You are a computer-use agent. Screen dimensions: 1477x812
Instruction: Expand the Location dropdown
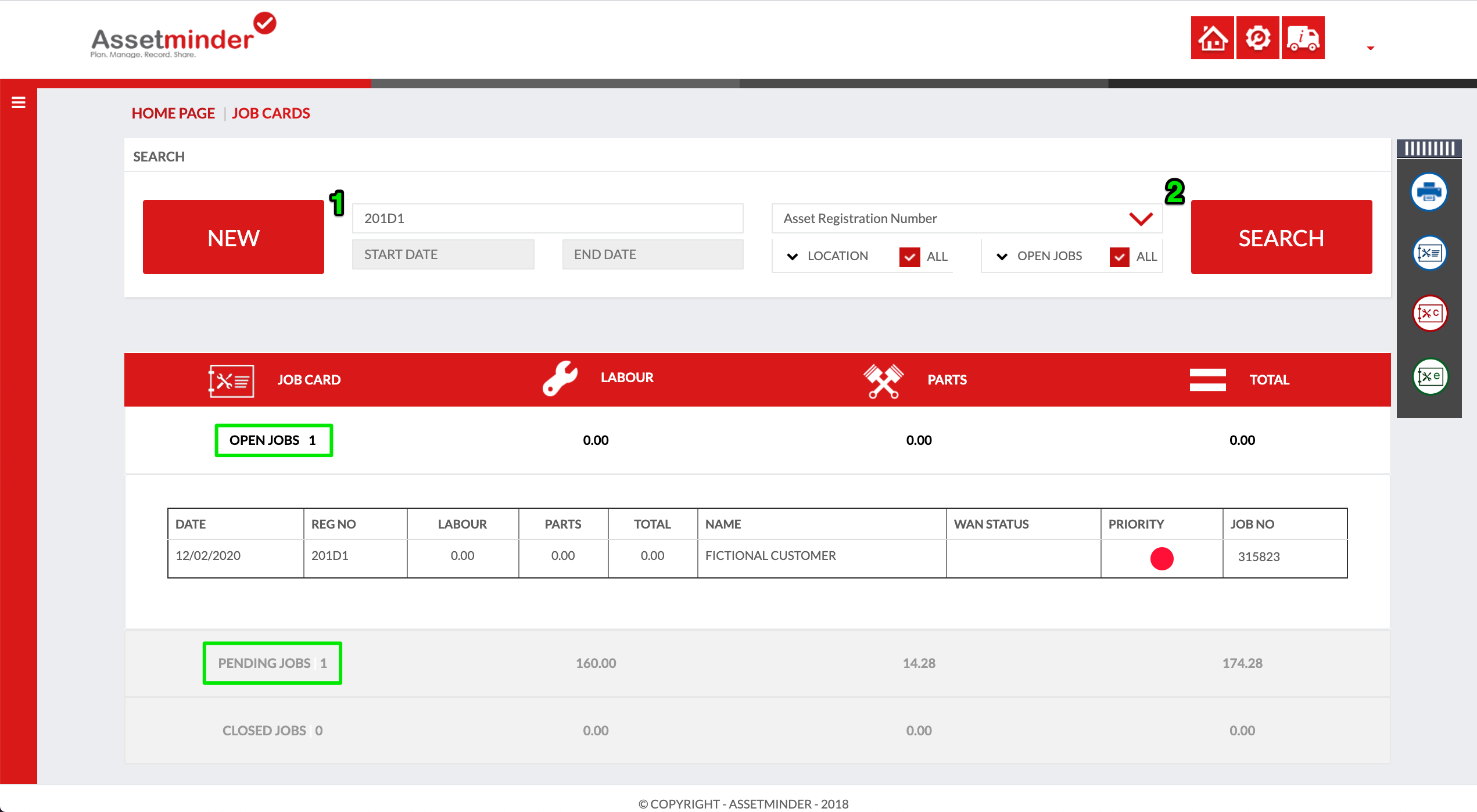coord(793,256)
